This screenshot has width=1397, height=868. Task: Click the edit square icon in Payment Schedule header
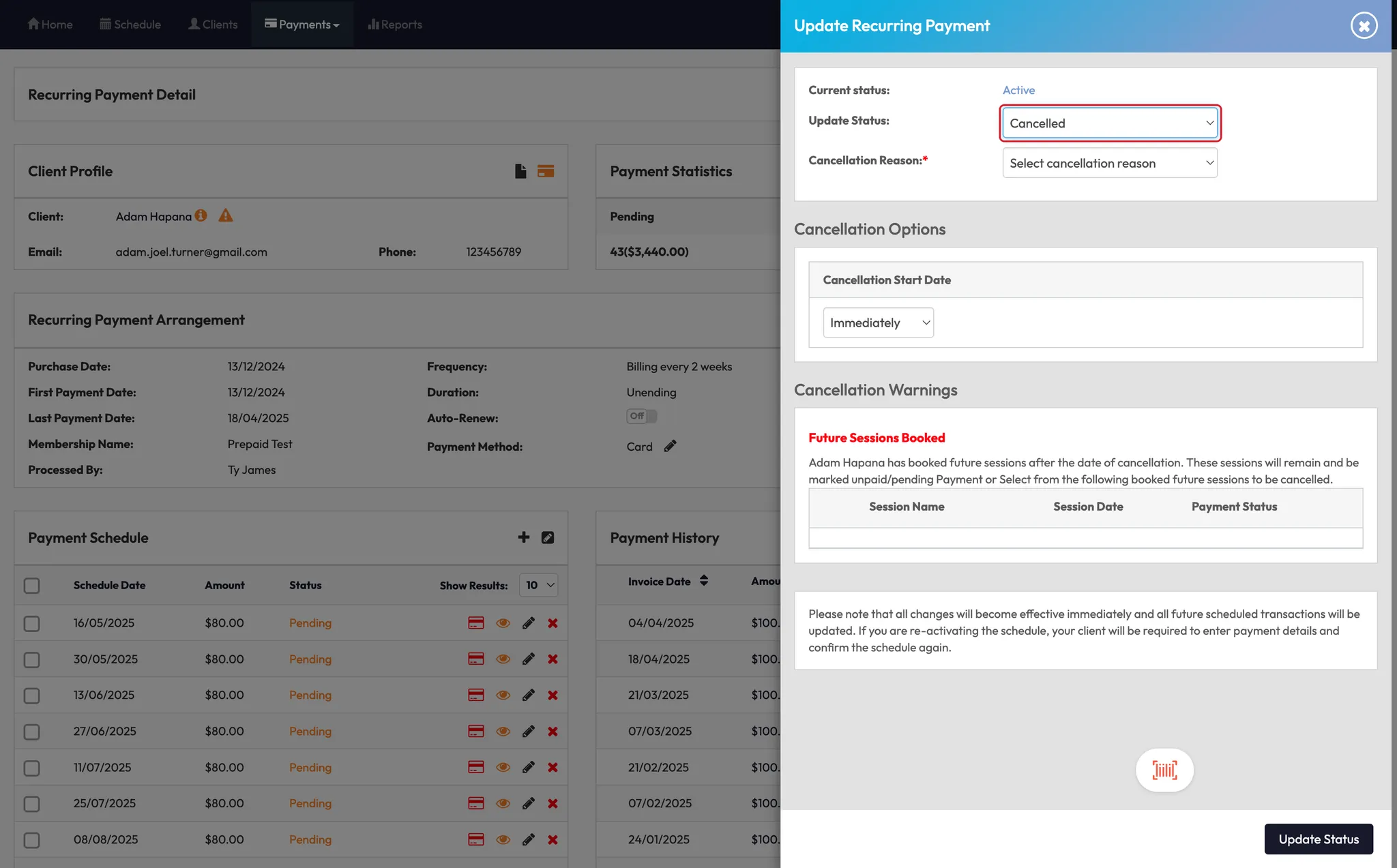coord(548,537)
